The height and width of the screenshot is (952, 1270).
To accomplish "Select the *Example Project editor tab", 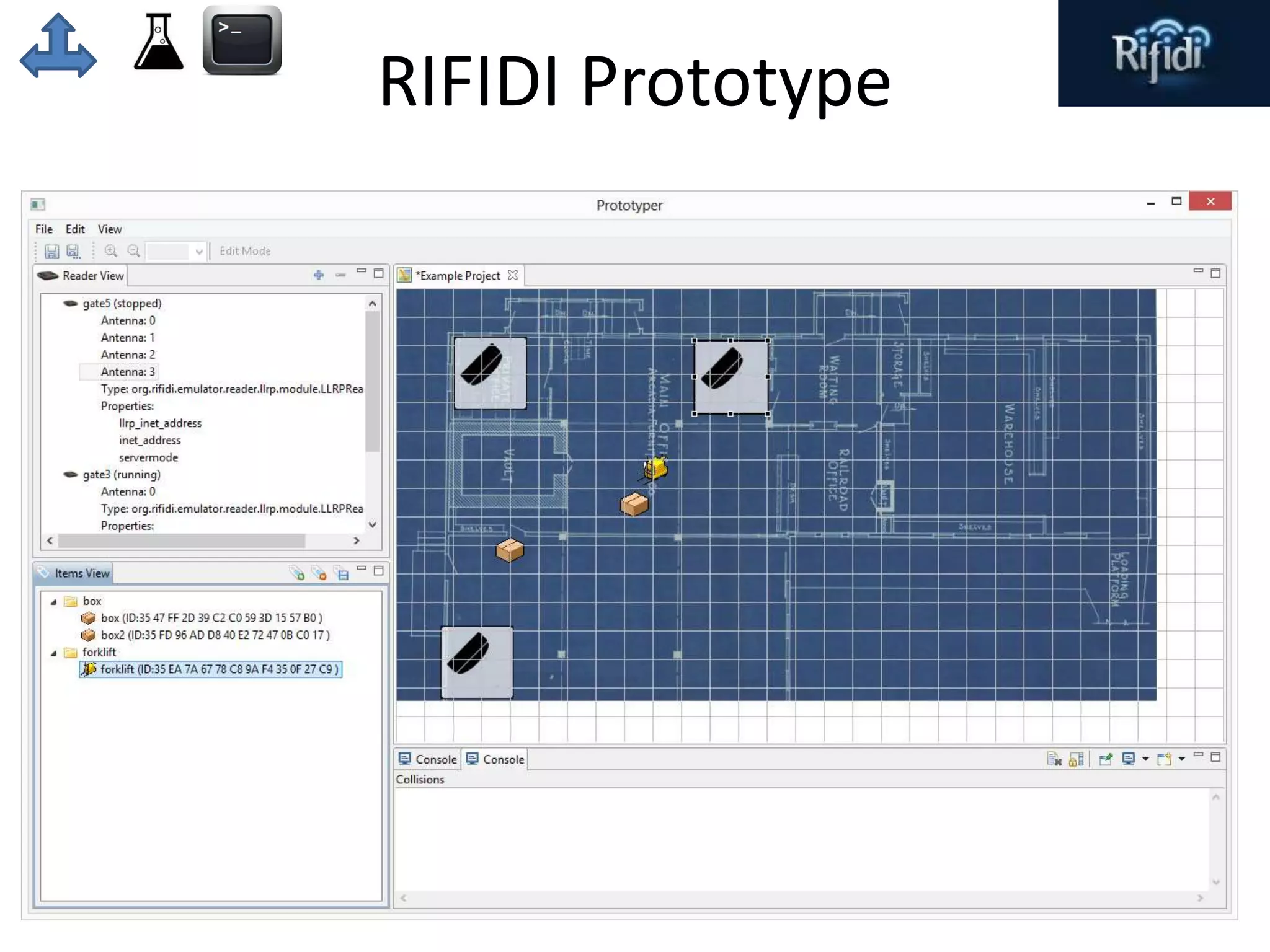I will [459, 275].
